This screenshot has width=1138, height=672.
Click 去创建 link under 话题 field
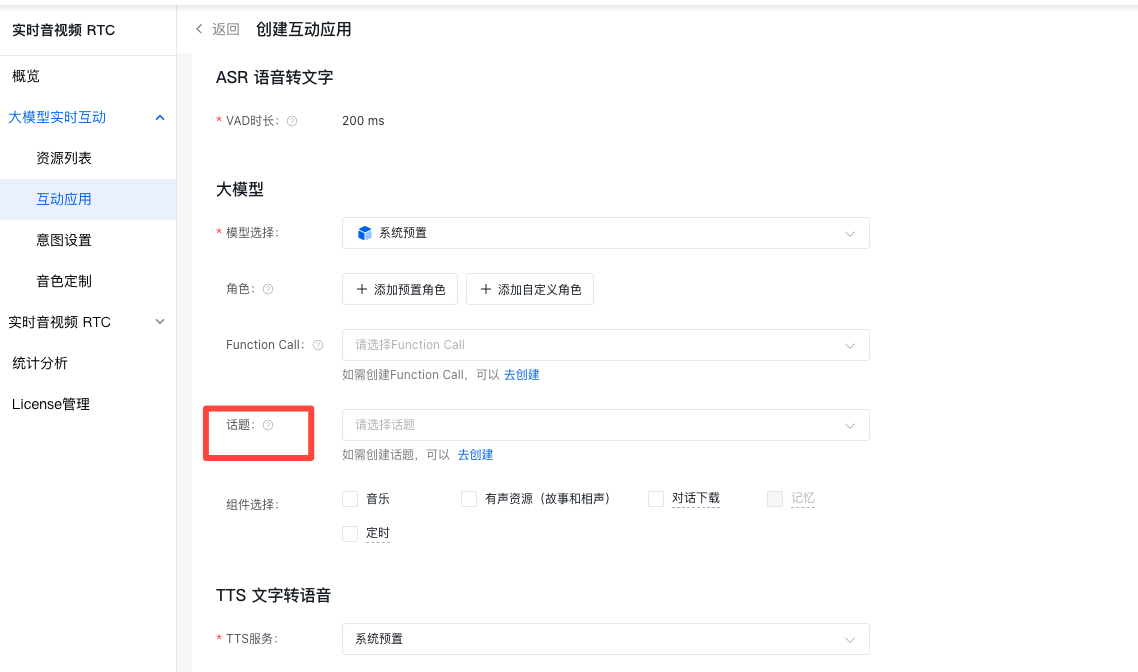pyautogui.click(x=475, y=455)
